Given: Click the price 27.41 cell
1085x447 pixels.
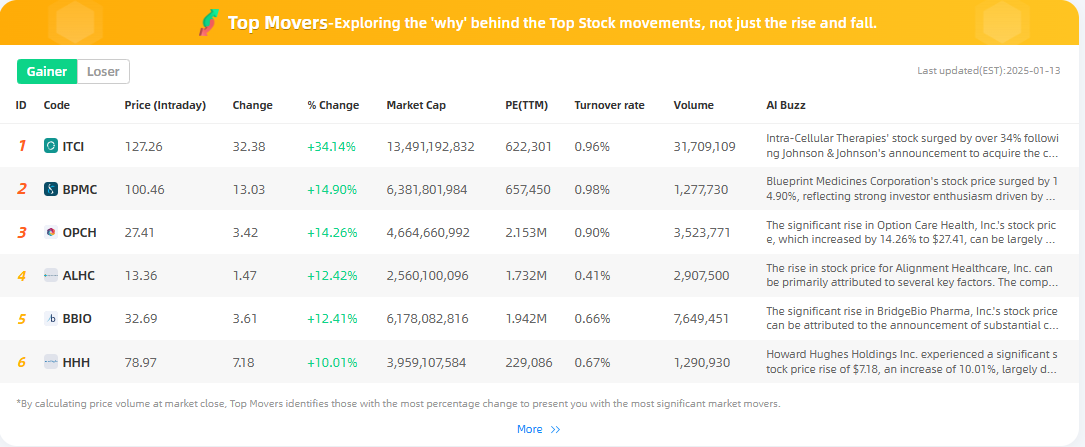Looking at the screenshot, I should pos(138,233).
